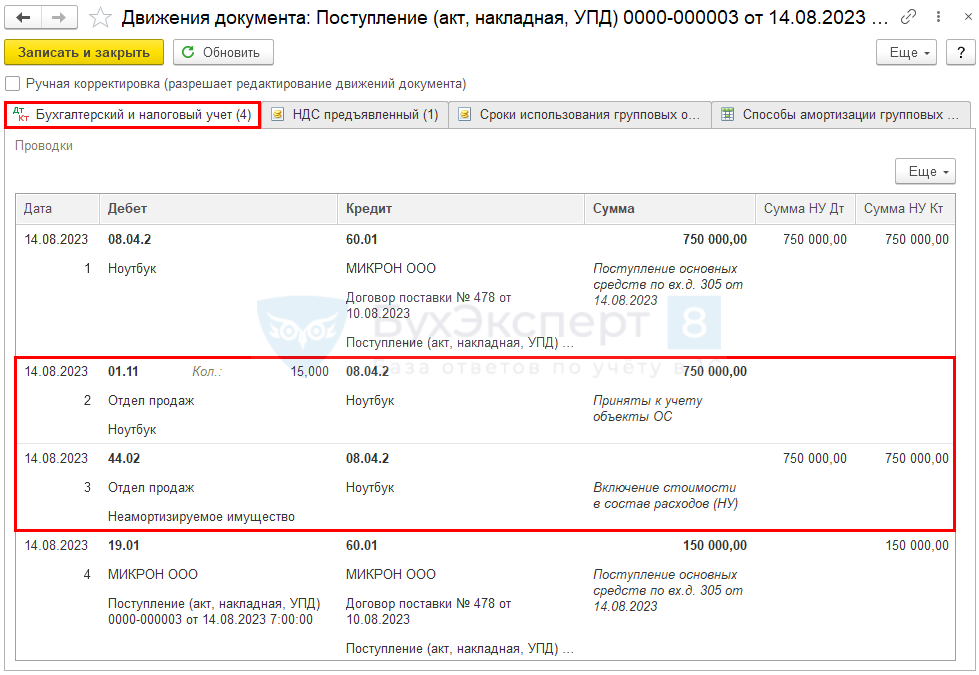The image size is (979, 675).
Task: Open the Еще dropdown above the entries table
Action: pos(925,171)
